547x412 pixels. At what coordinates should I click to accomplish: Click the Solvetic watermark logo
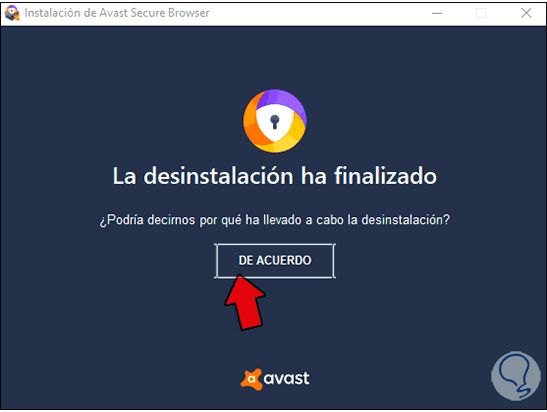[x=515, y=376]
